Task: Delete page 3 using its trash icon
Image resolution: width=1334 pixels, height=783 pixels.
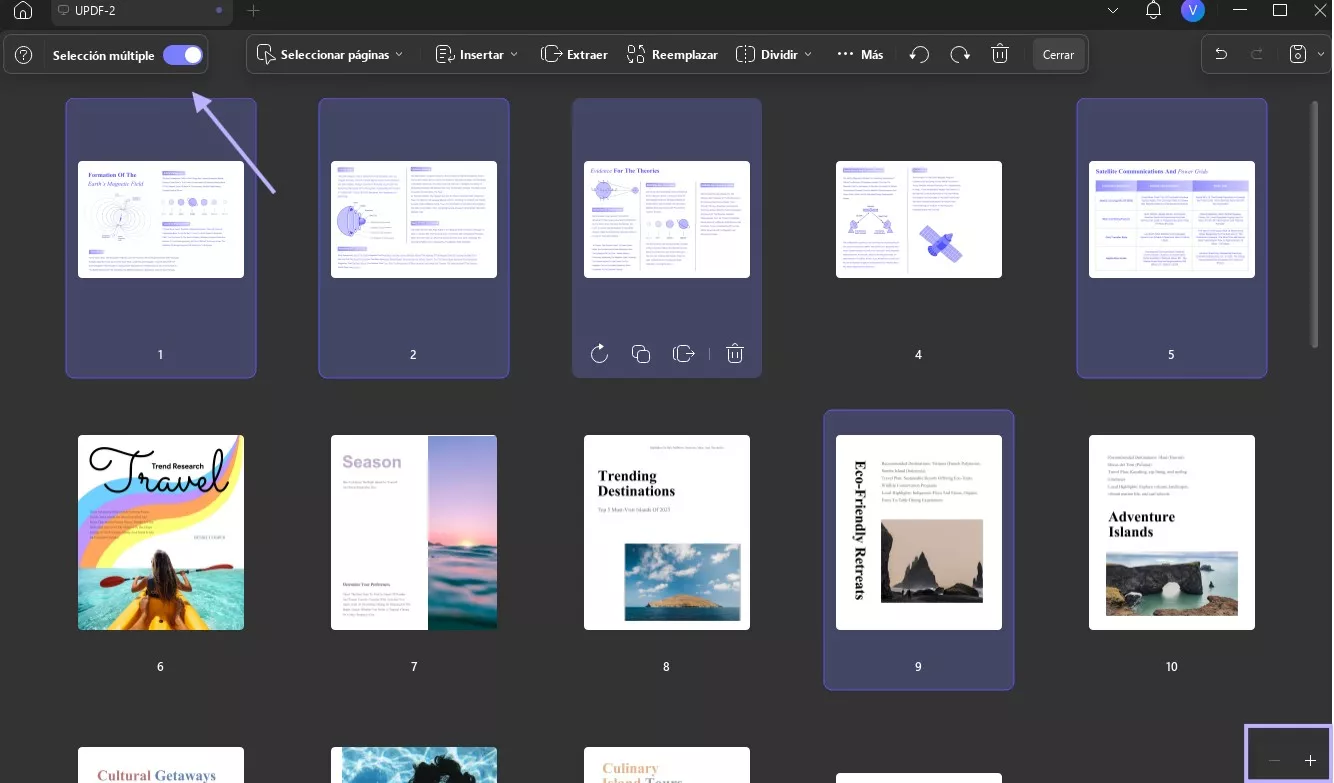Action: tap(735, 354)
